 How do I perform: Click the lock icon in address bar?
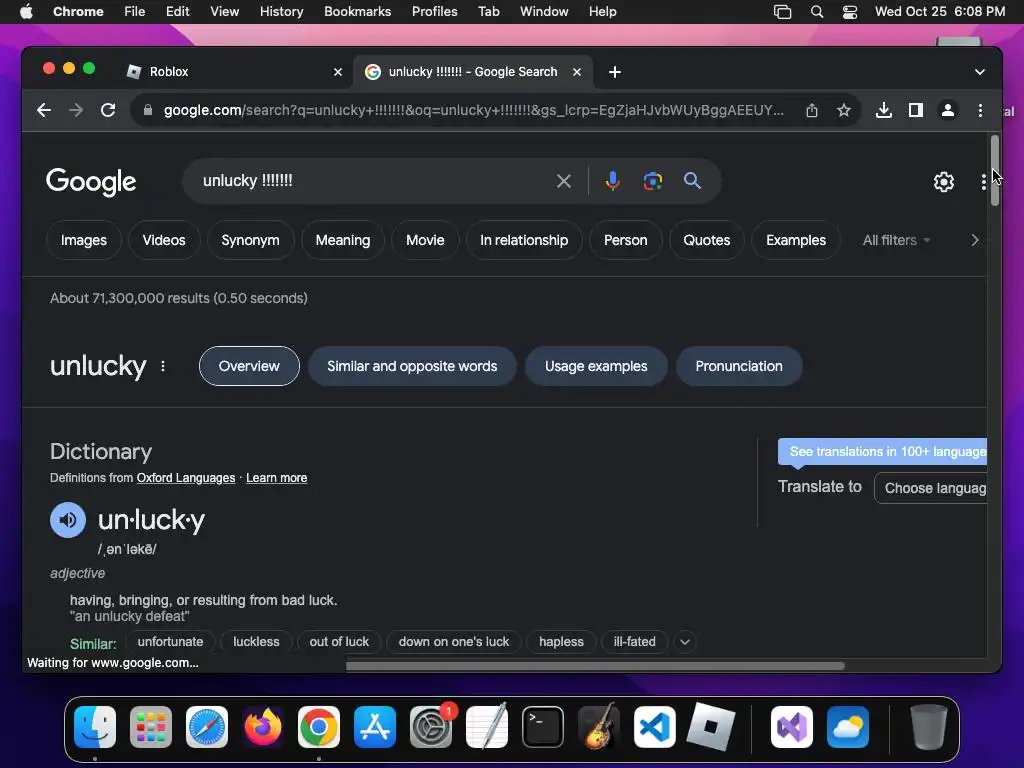click(x=148, y=110)
